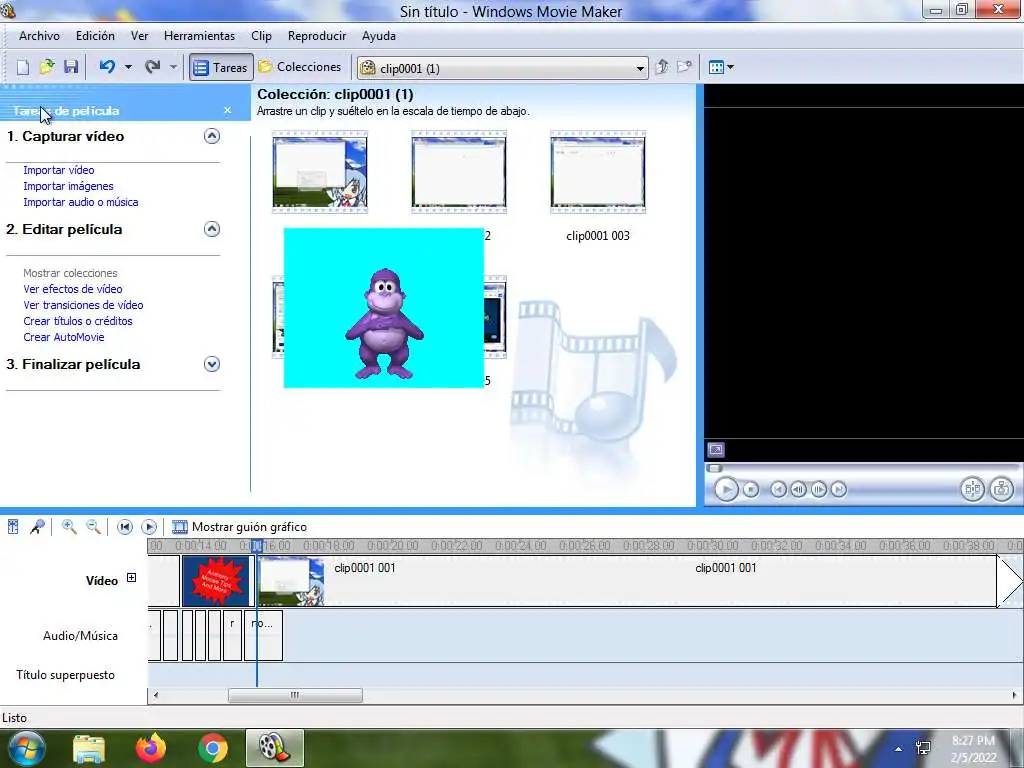Click the Stop button in the preview monitor
Viewport: 1024px width, 768px height.
coord(751,489)
